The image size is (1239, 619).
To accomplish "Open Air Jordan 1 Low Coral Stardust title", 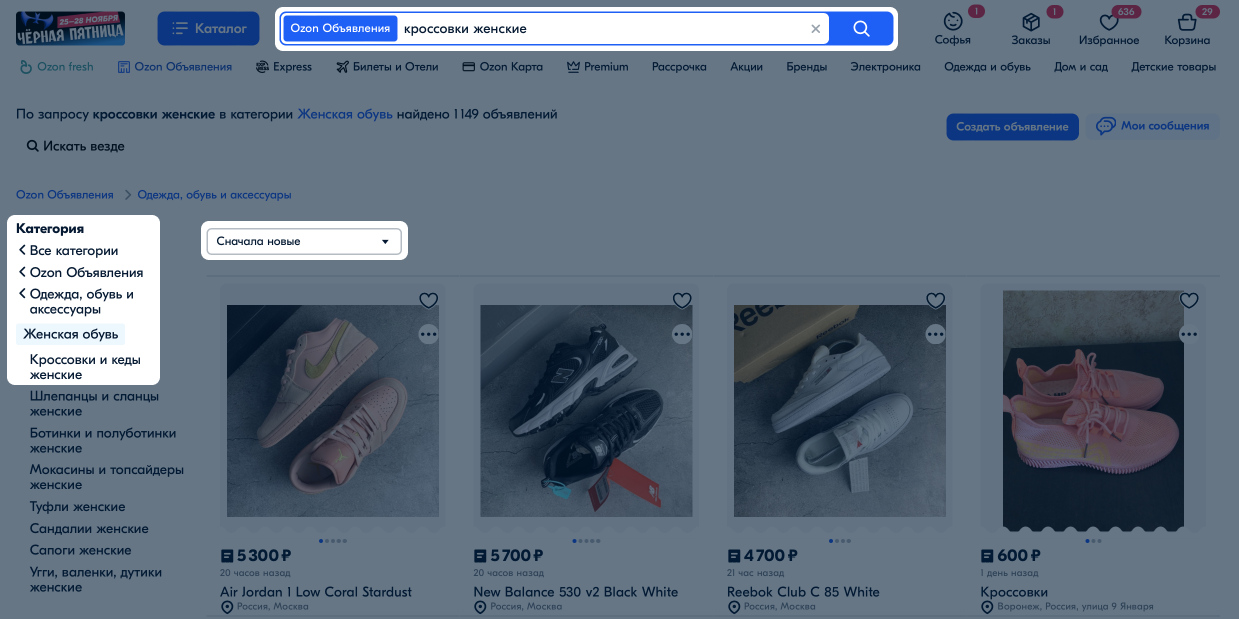I will pos(316,592).
